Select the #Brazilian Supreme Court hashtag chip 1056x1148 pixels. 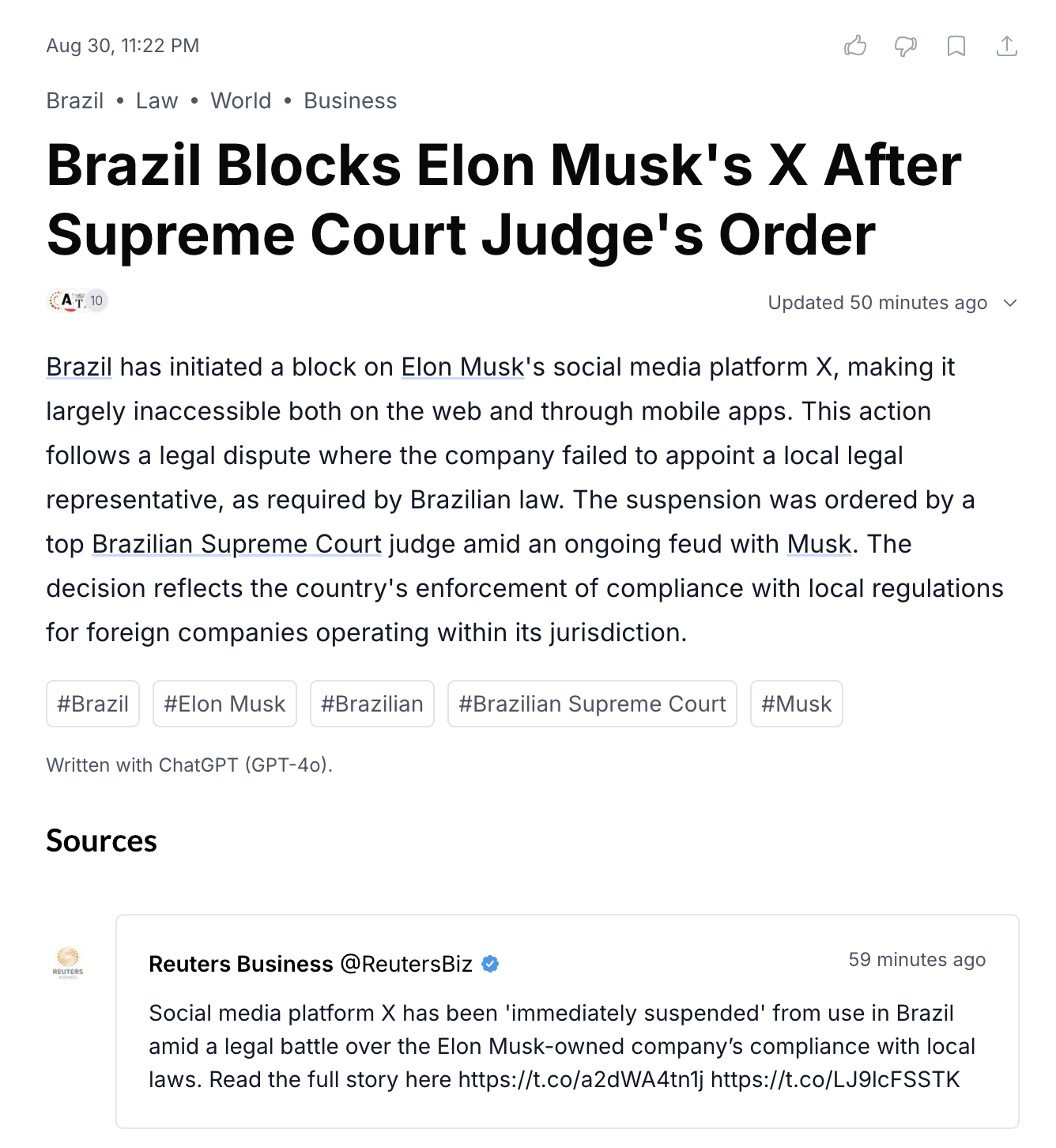[592, 704]
